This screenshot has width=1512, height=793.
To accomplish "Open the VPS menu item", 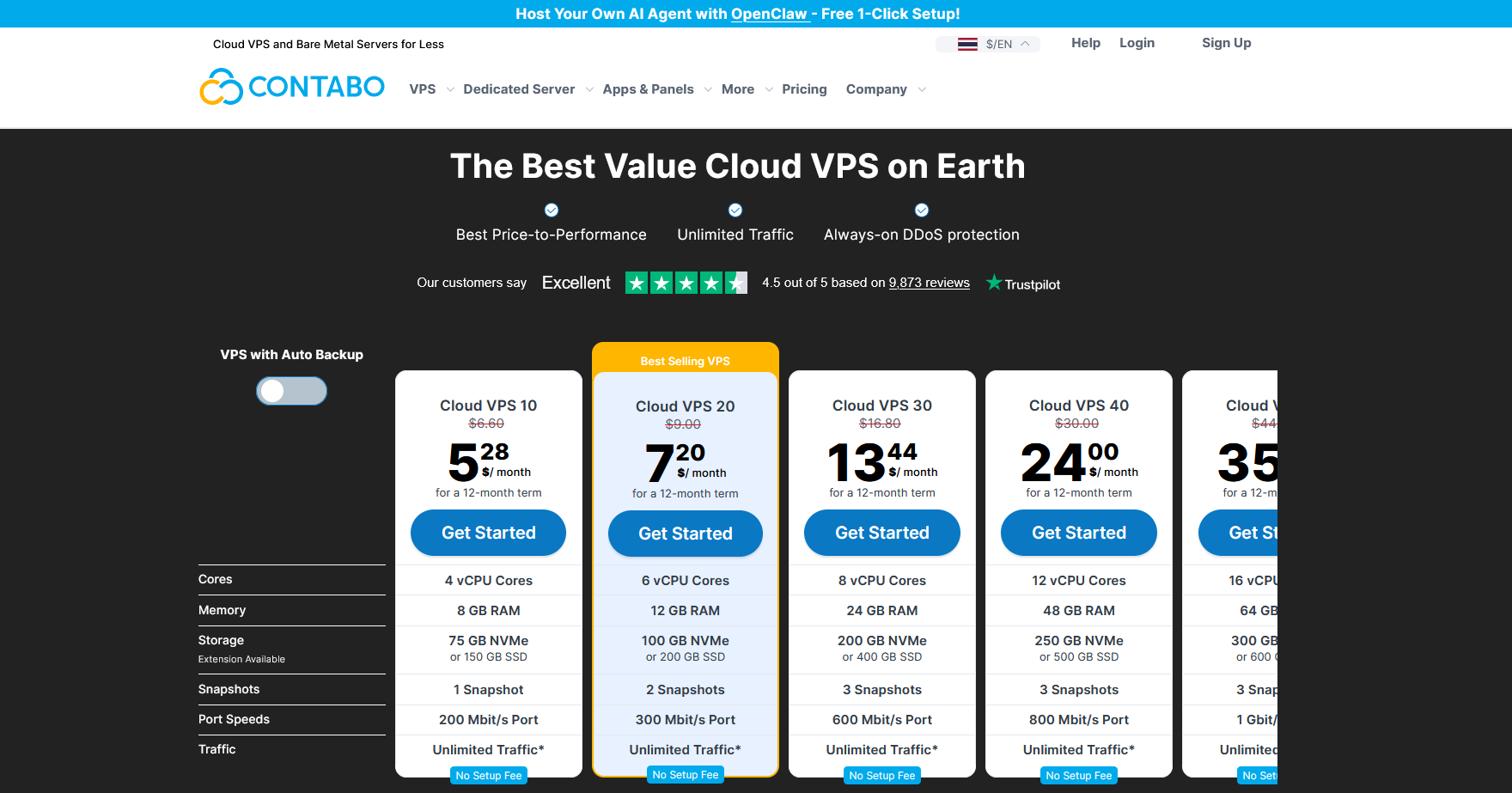I will (x=423, y=89).
